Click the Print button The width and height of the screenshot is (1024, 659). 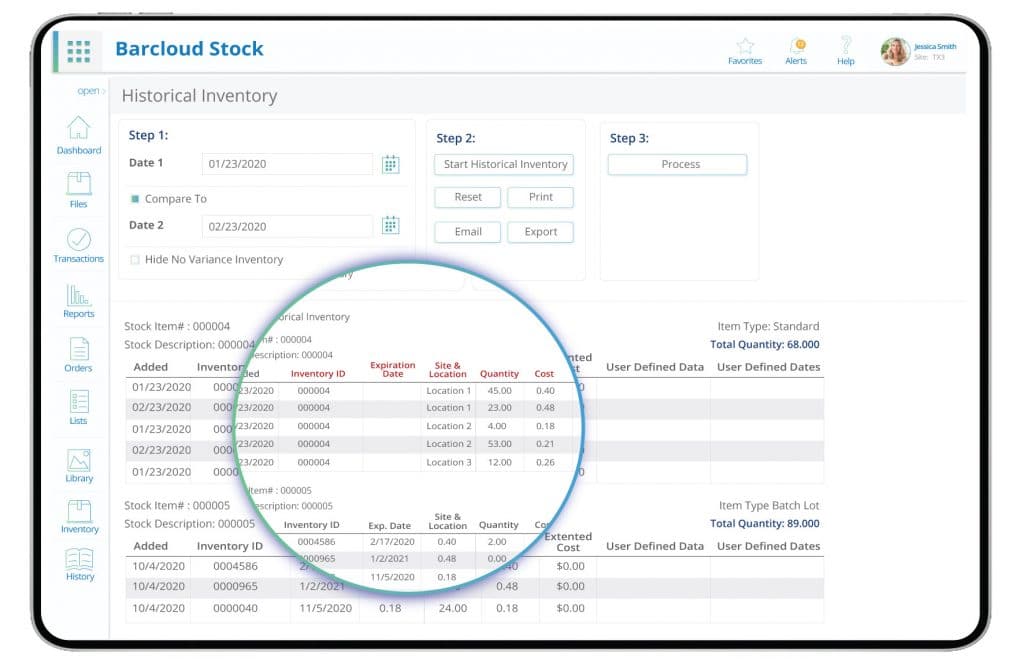coord(541,197)
